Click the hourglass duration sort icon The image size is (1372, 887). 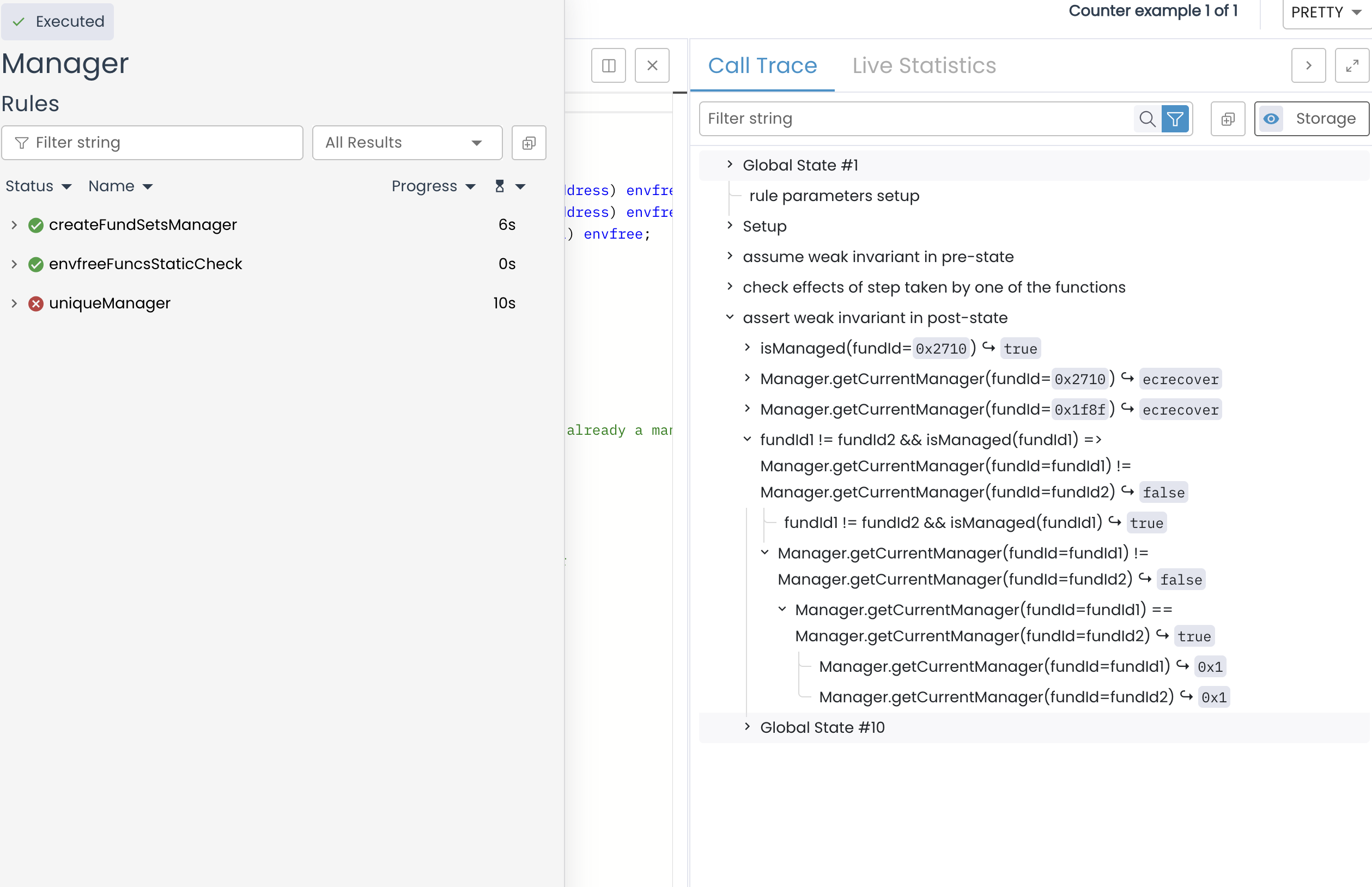500,186
